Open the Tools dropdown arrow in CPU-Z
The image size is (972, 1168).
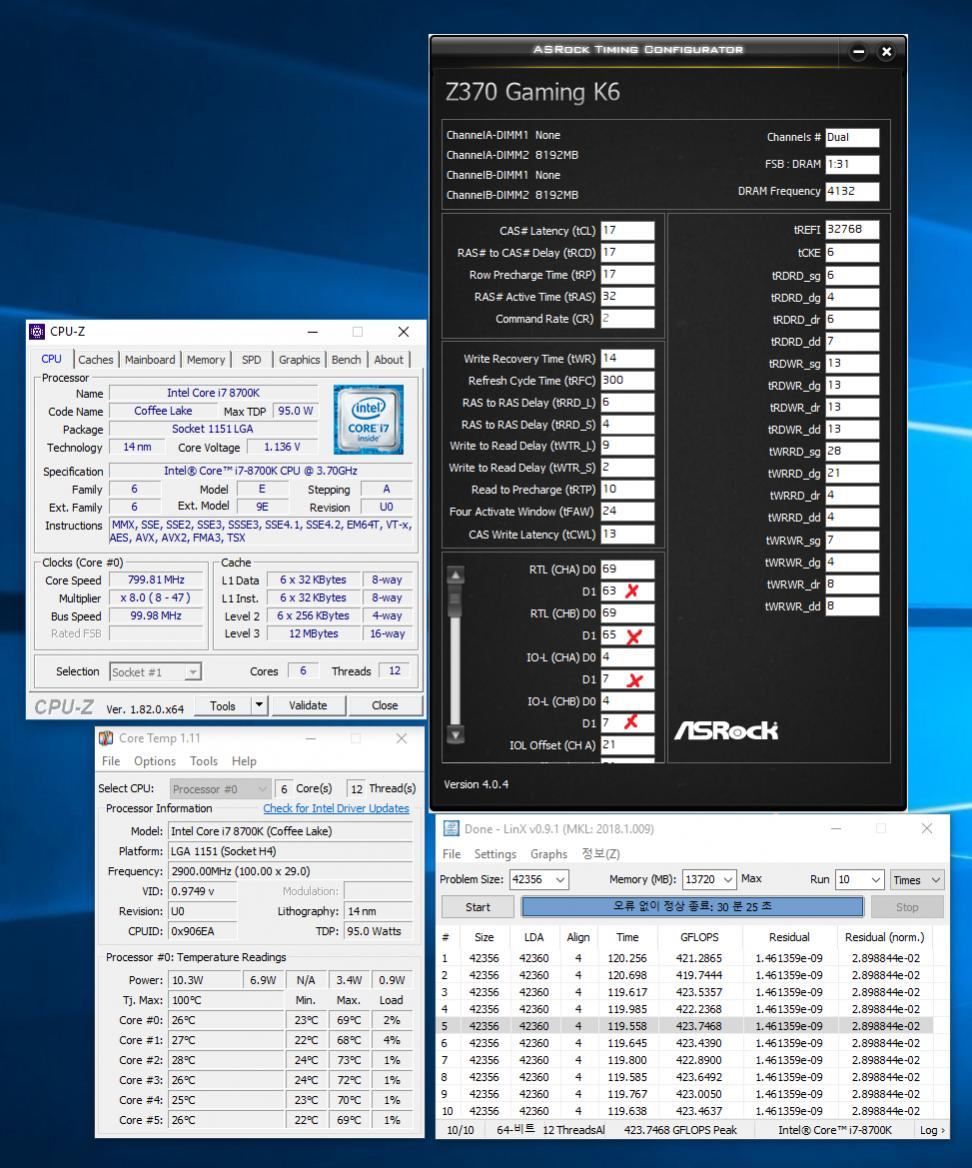(x=259, y=705)
